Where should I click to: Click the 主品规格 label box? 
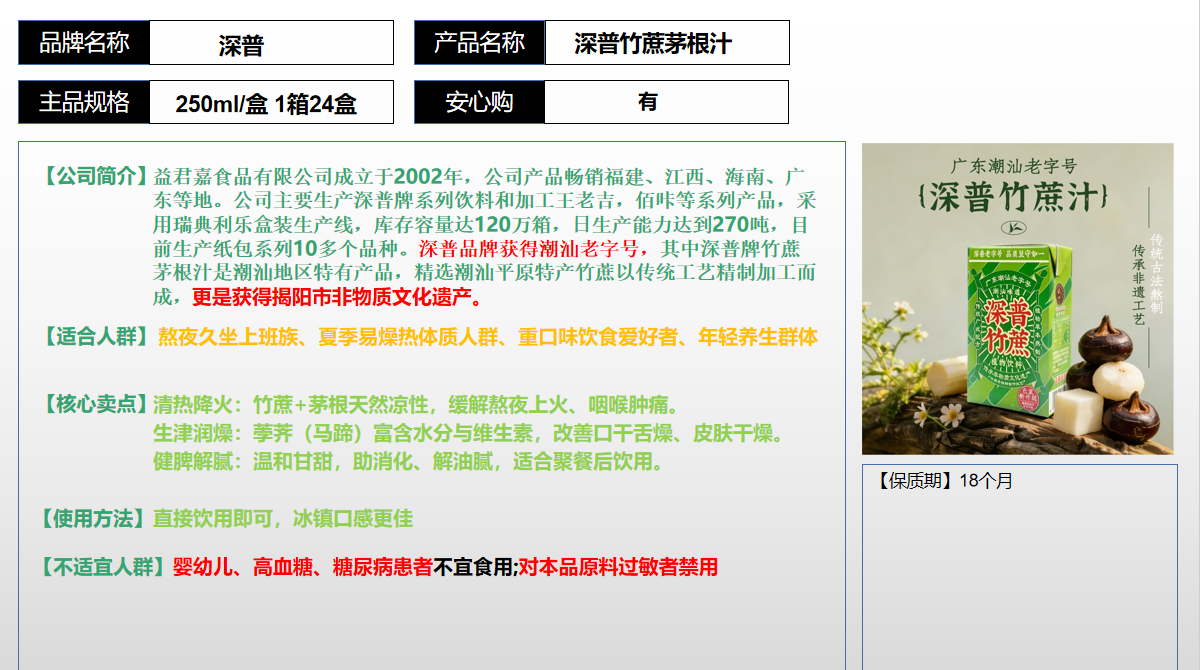pos(83,101)
